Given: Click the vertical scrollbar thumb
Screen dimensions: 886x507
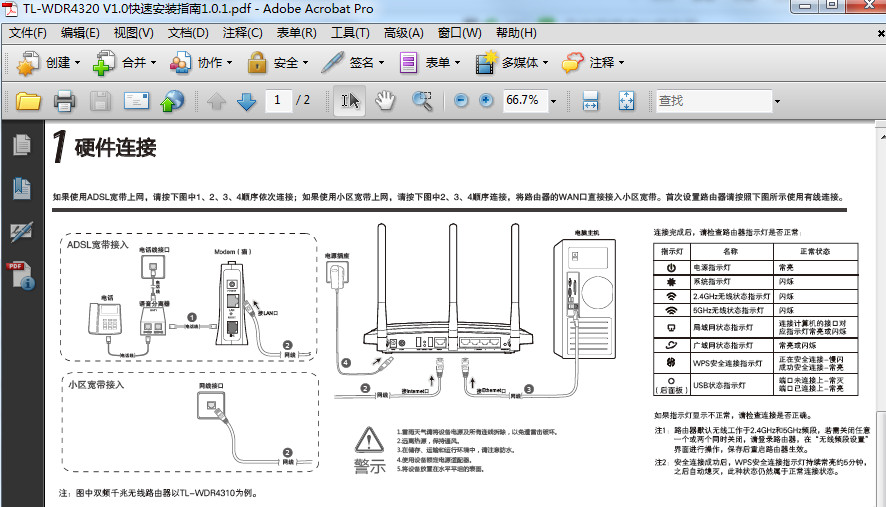Looking at the screenshot, I should [881, 458].
